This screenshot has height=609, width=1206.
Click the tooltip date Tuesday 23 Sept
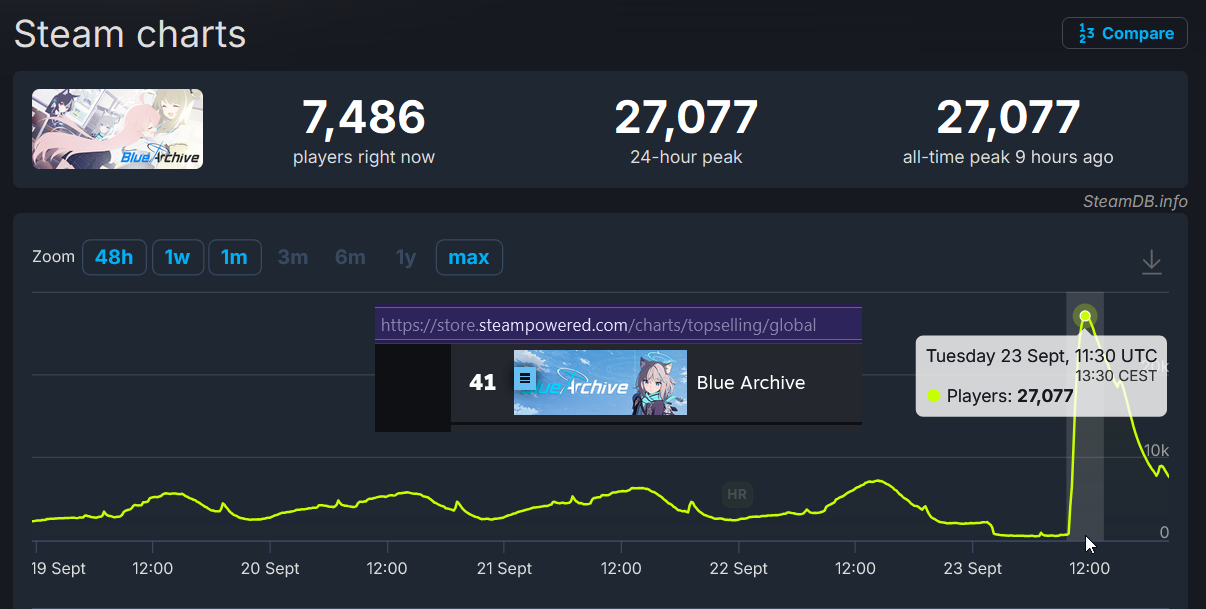coord(997,356)
